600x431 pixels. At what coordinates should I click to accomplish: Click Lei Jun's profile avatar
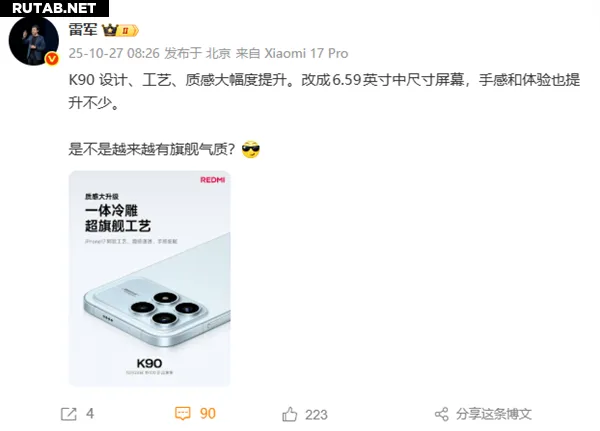click(x=34, y=41)
